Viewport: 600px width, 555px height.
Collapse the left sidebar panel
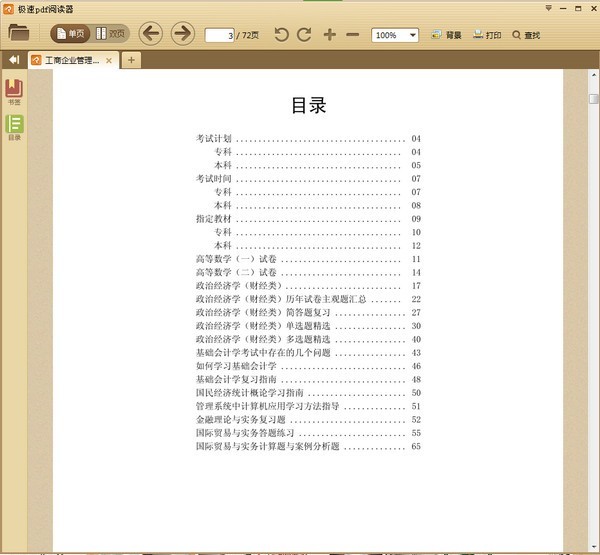pos(14,60)
